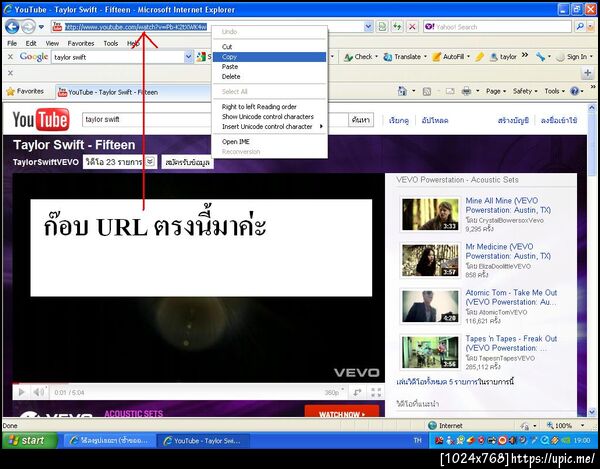Open the File menu
The height and width of the screenshot is (469, 600).
coord(12,43)
